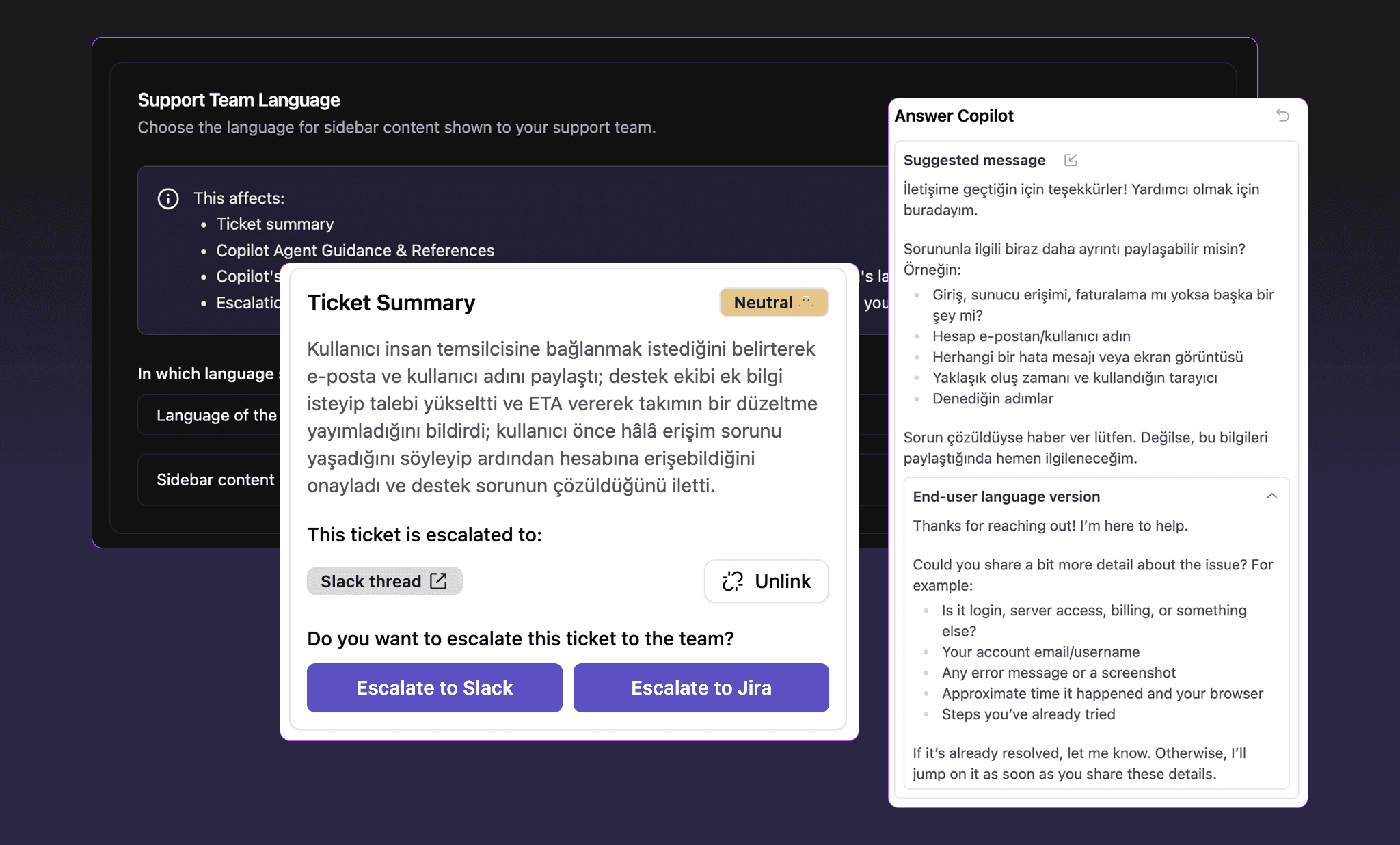Image resolution: width=1400 pixels, height=845 pixels.
Task: Click Escalate to Slack
Action: pos(433,688)
